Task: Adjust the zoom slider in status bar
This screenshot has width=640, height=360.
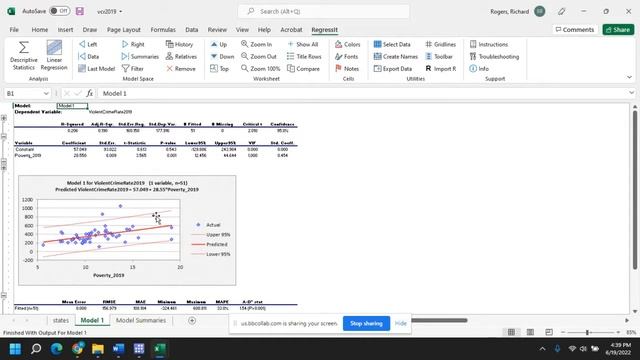Action: pyautogui.click(x=587, y=333)
